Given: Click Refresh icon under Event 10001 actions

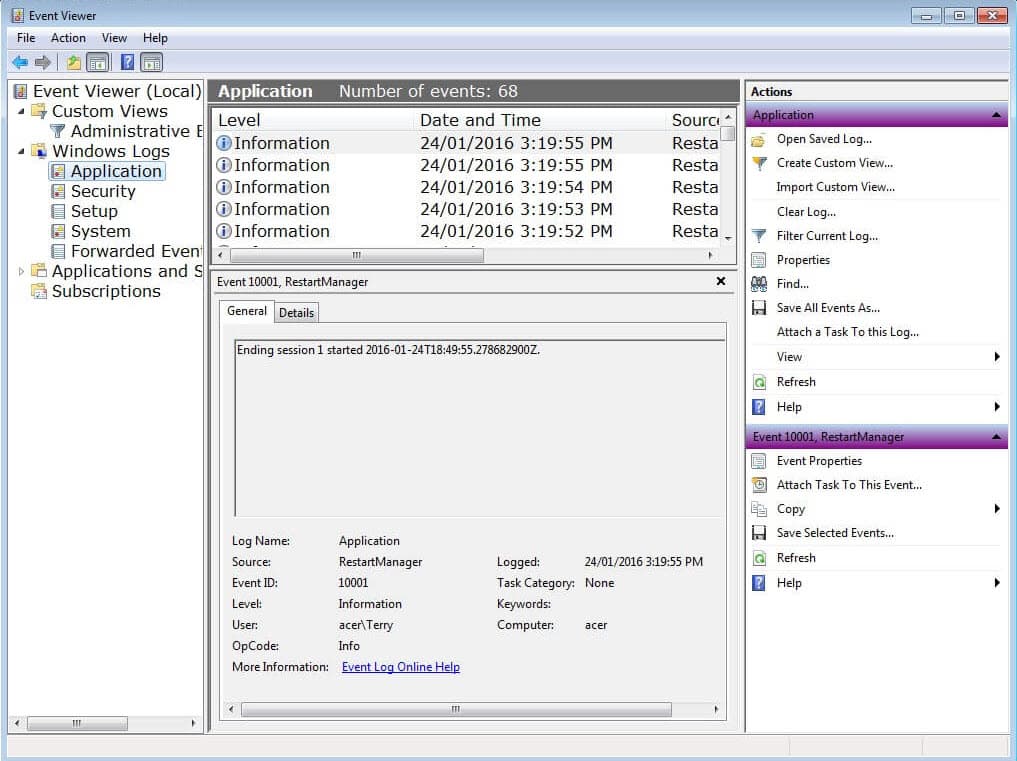Looking at the screenshot, I should click(759, 557).
